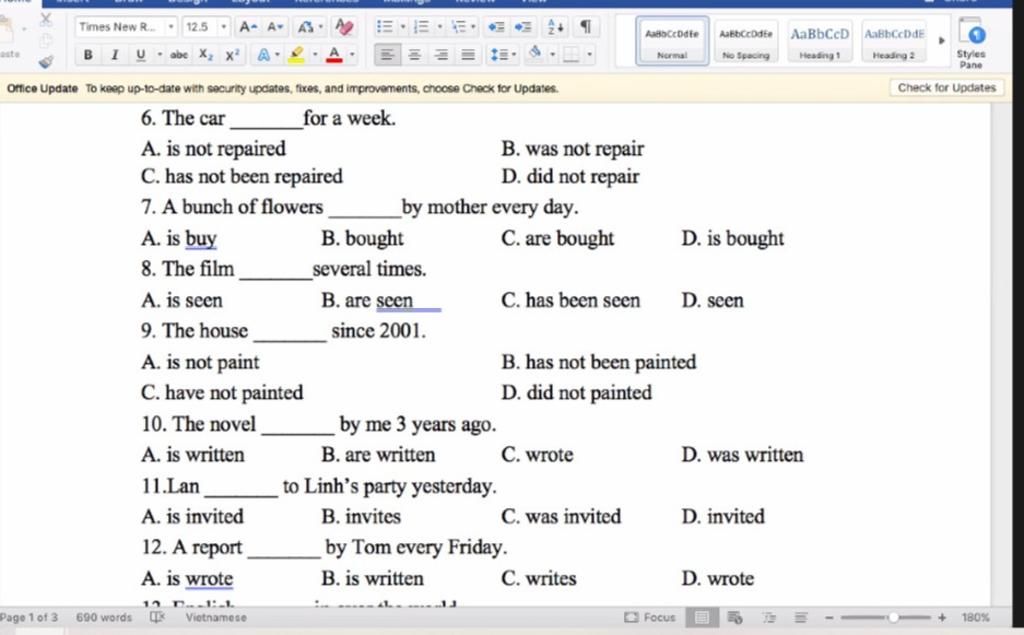
Task: Click answer 'C. has not been repaired'
Action: (242, 176)
